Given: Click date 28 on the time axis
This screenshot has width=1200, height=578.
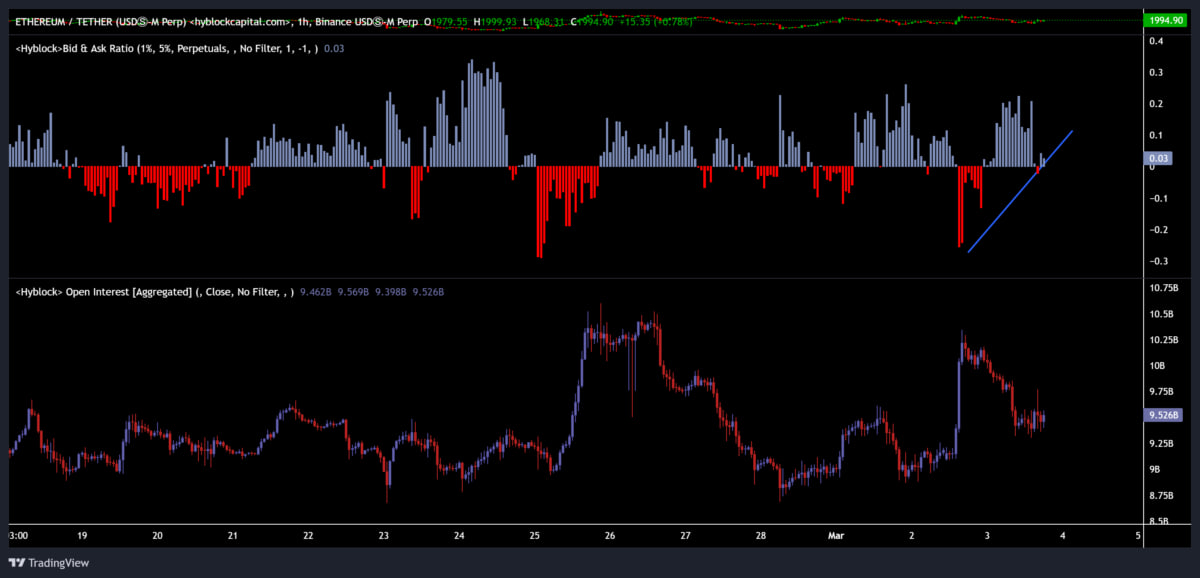Looking at the screenshot, I should click(761, 536).
